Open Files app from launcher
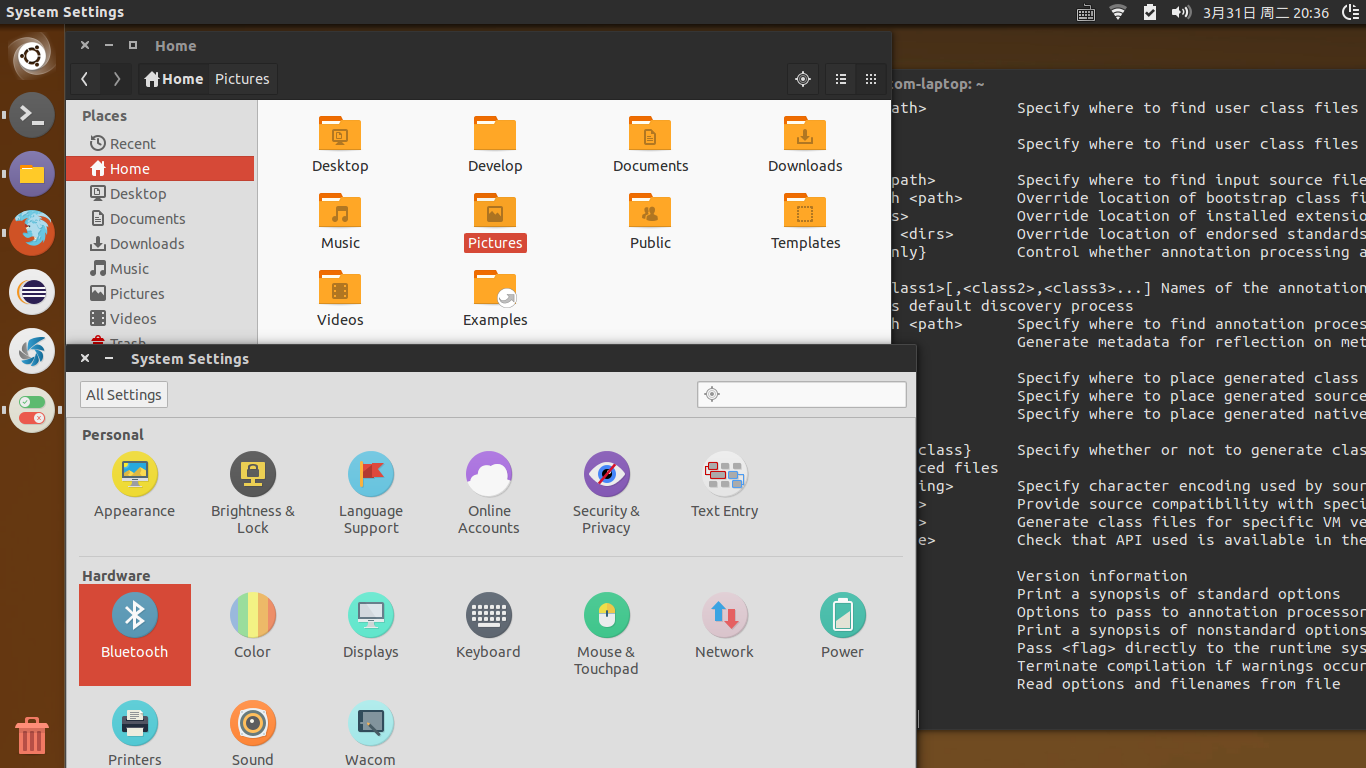This screenshot has width=1366, height=768. click(32, 174)
